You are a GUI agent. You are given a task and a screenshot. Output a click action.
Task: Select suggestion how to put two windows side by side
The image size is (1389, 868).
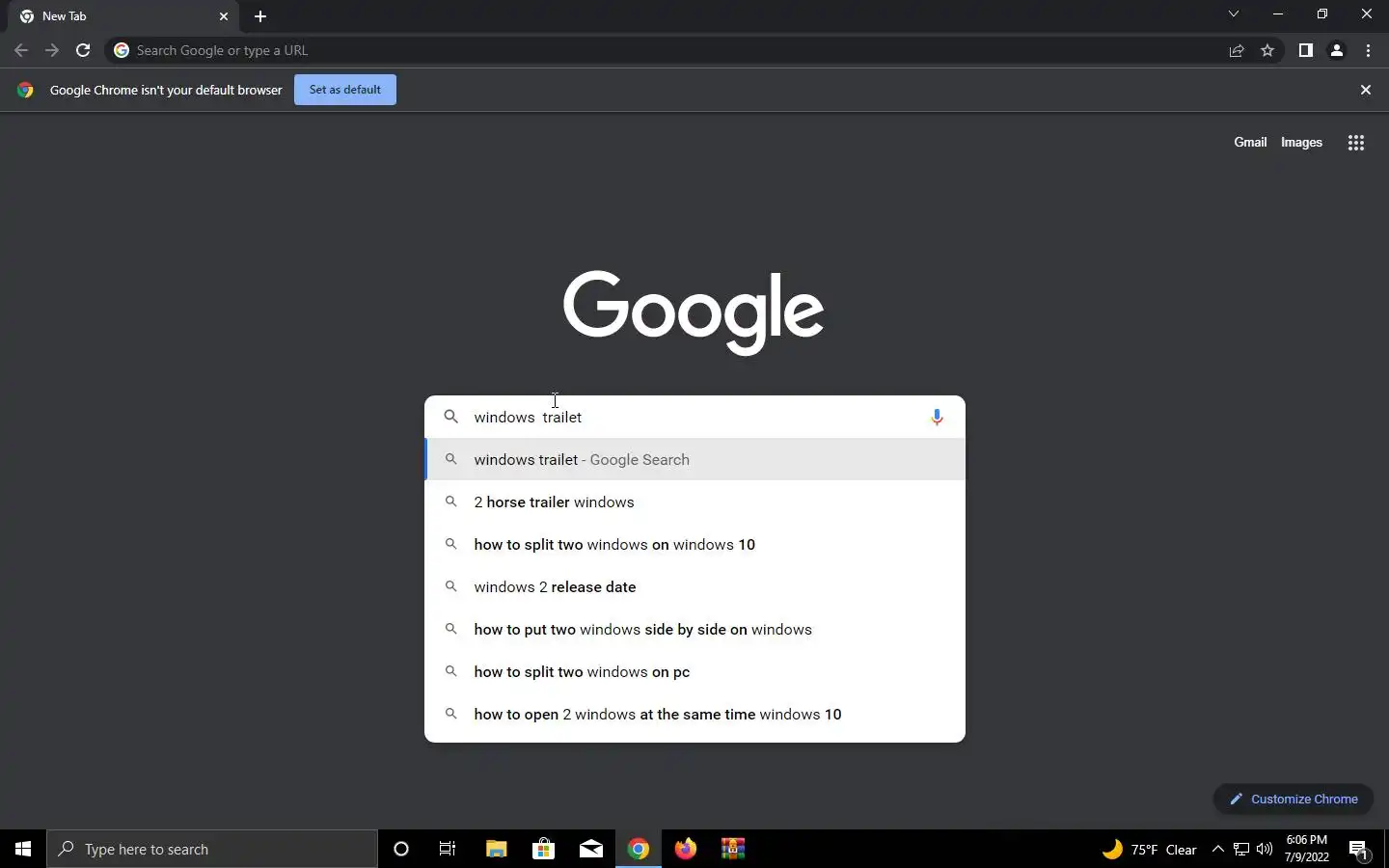tap(694, 630)
